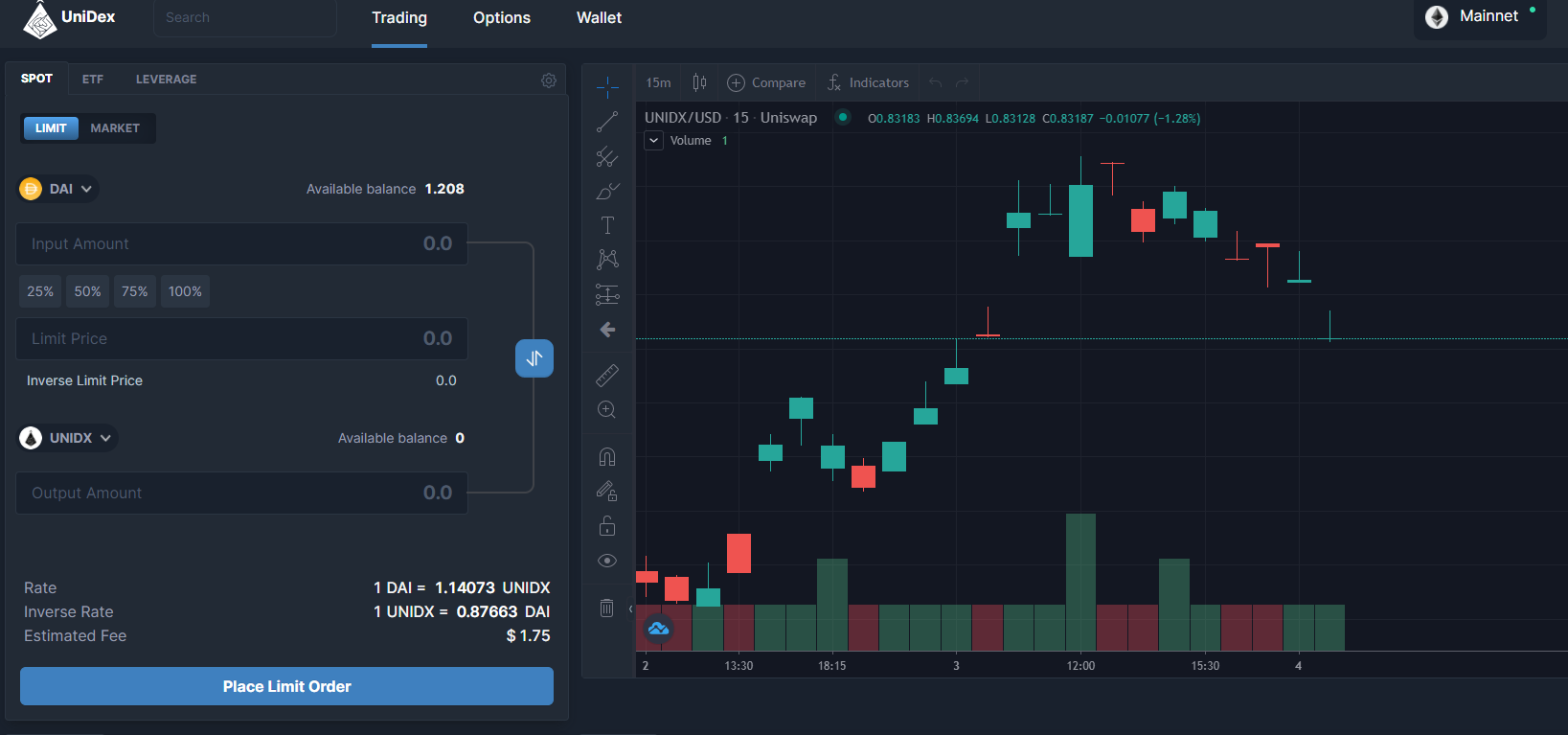Screen dimensions: 1568x735
Task: Select the LIMIT order type
Action: pyautogui.click(x=51, y=128)
